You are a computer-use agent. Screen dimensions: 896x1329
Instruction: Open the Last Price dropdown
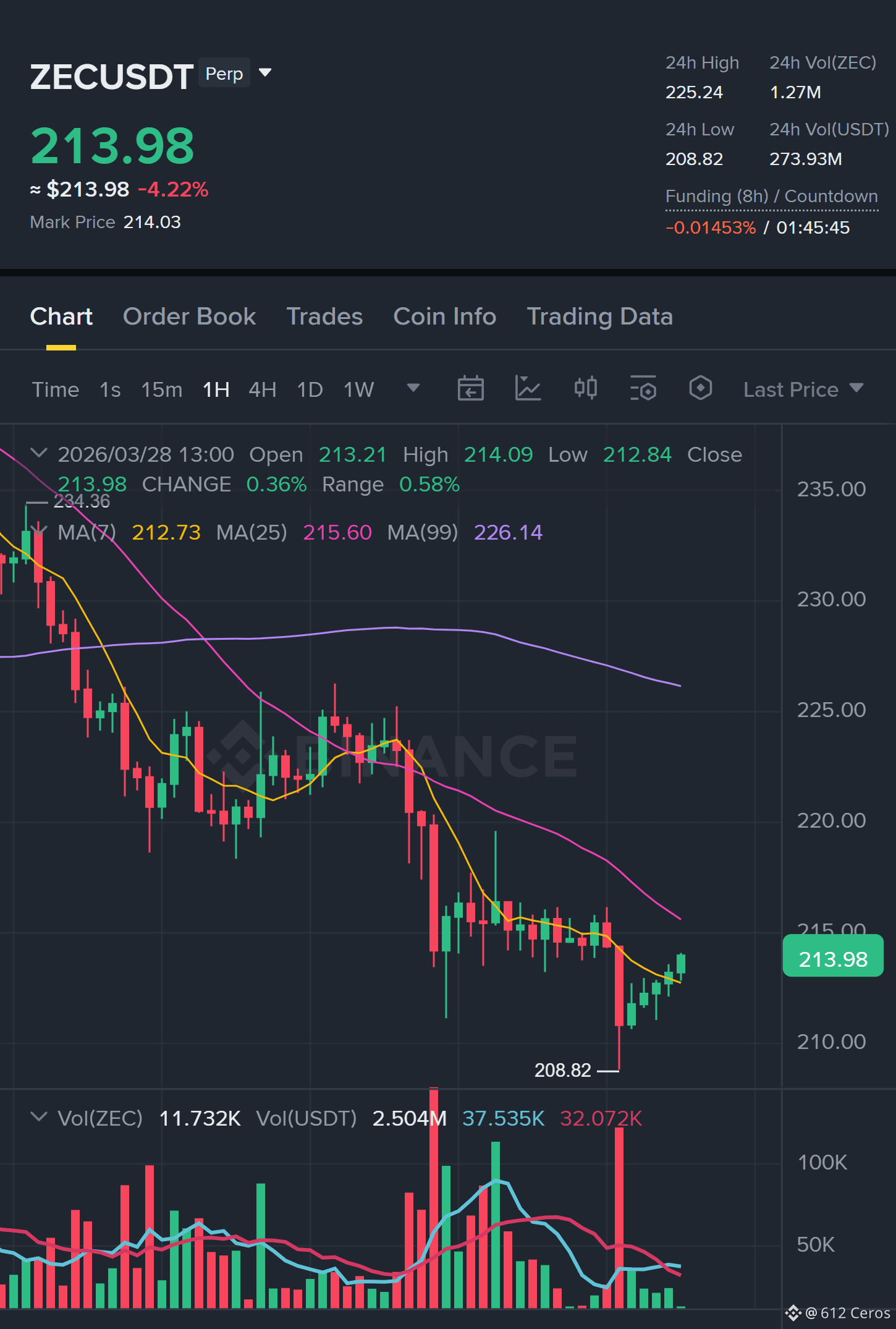(x=803, y=389)
